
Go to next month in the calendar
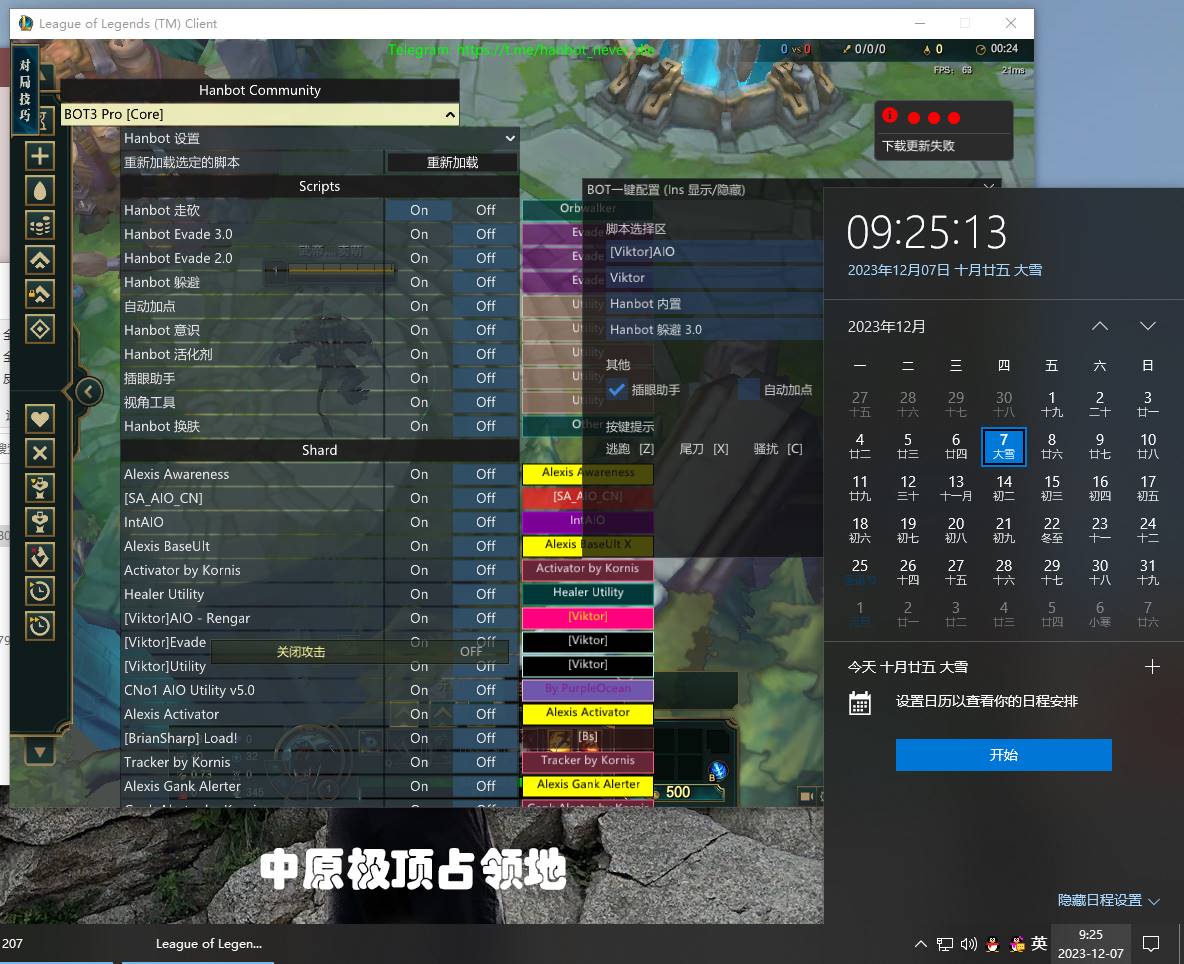pos(1147,327)
